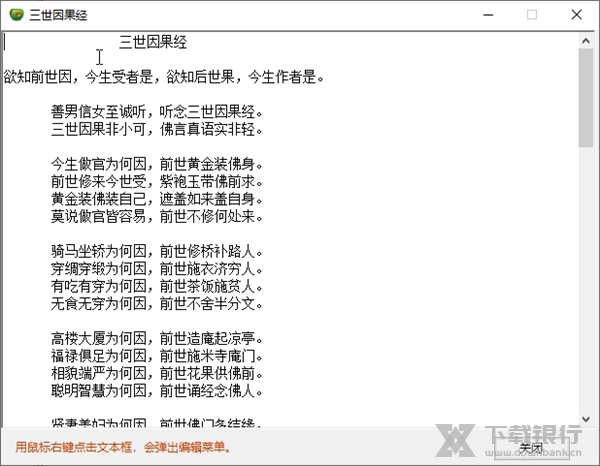Click the window title 三世因果经 in title bar
This screenshot has width=600, height=466.
(59, 15)
